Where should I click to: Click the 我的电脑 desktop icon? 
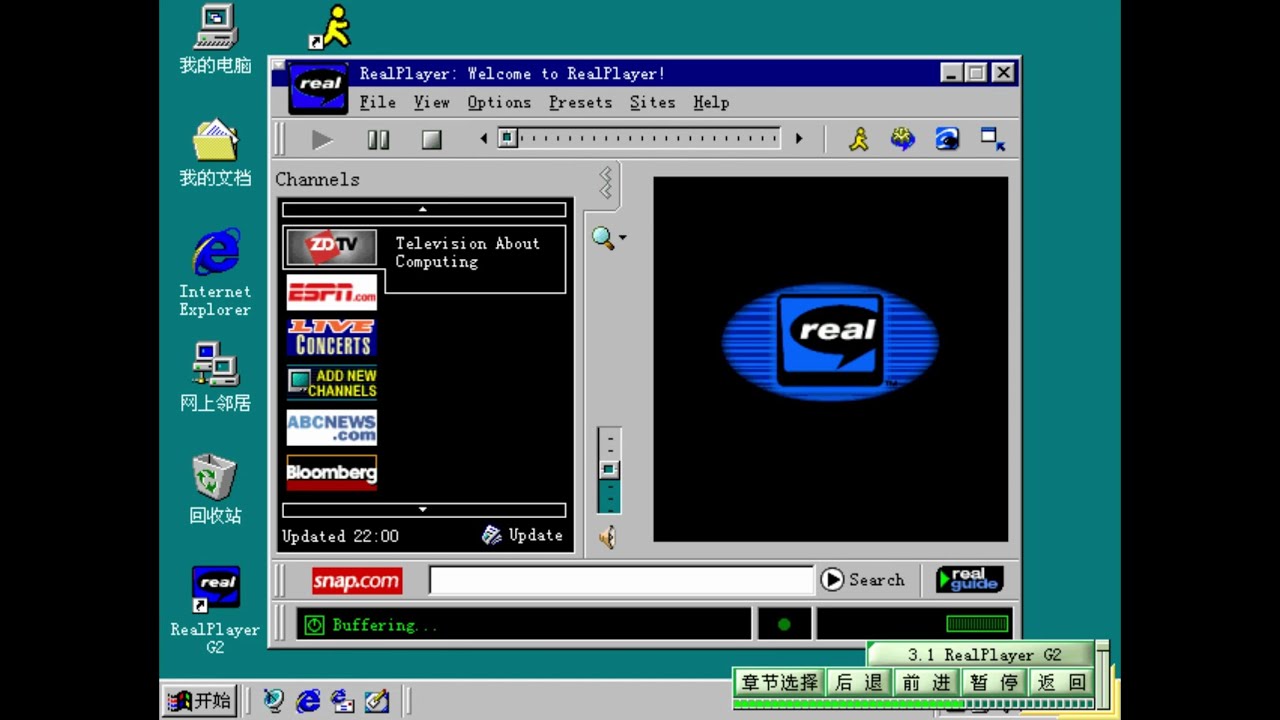click(215, 40)
